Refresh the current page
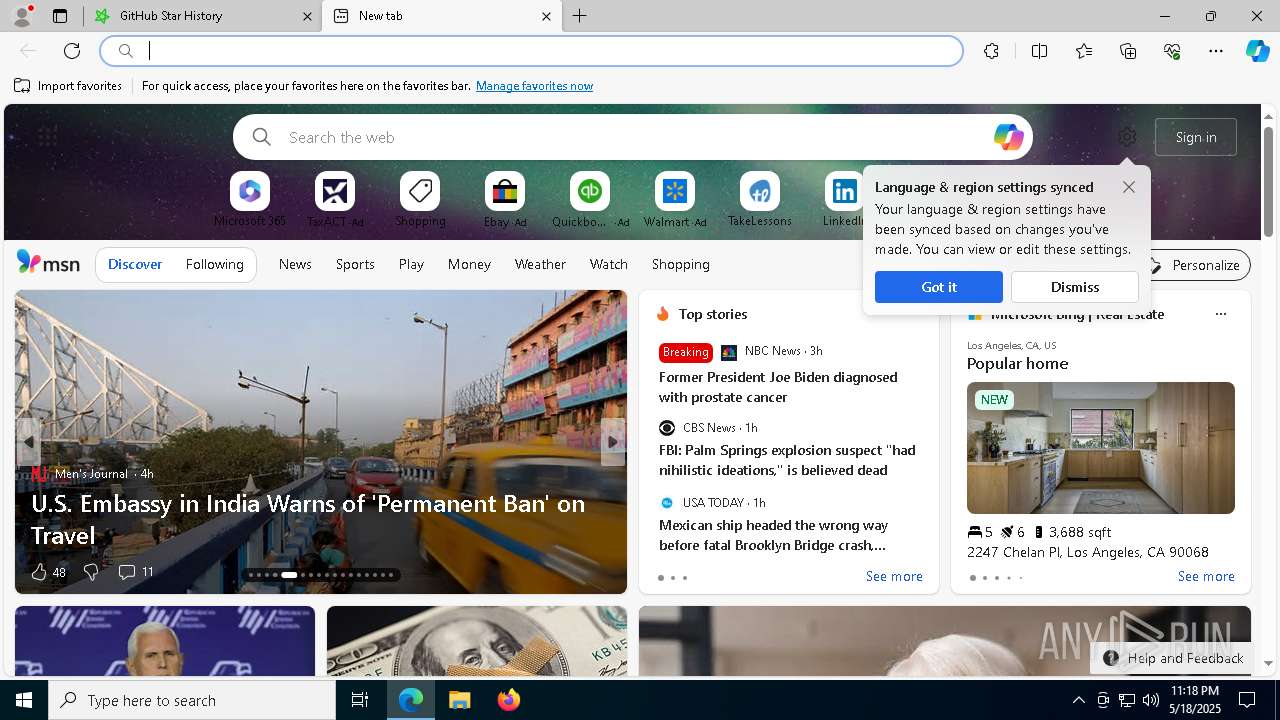The image size is (1280, 720). (72, 51)
